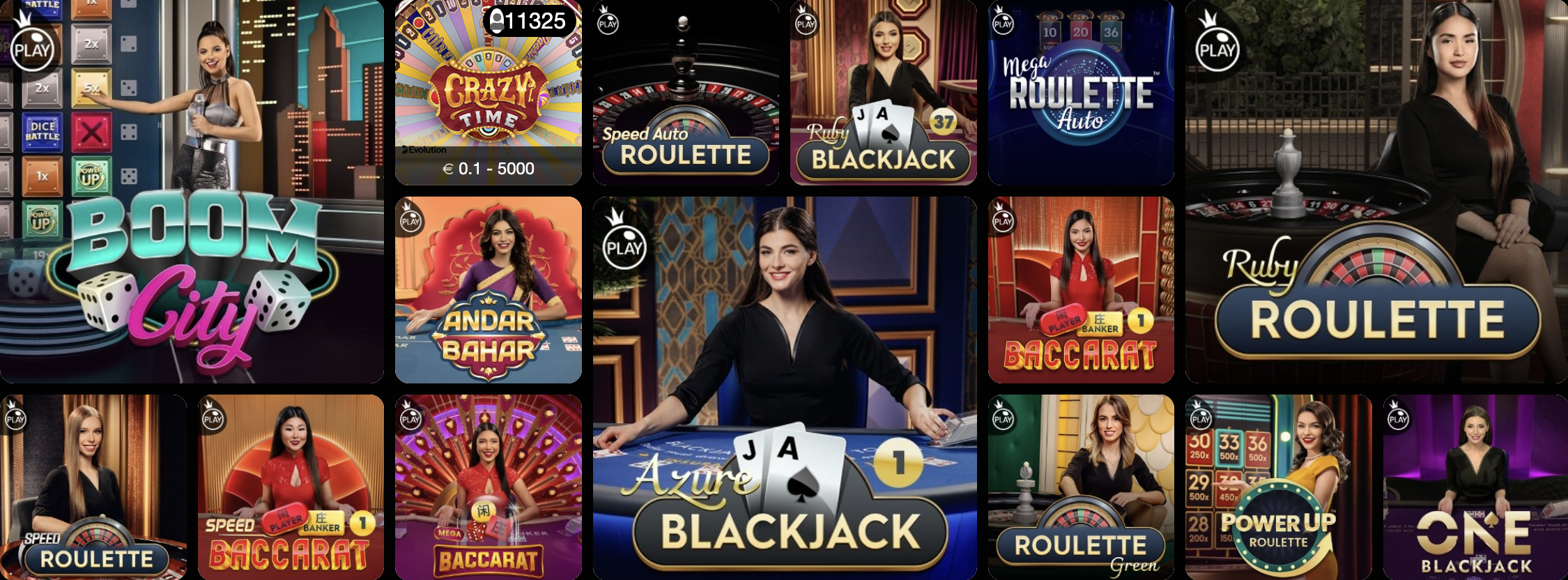Open Ruby Blackjack table
The width and height of the screenshot is (1568, 580).
coord(884,92)
